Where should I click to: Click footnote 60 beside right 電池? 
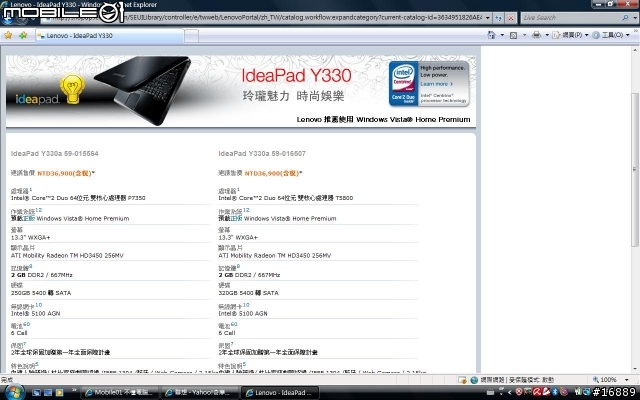(x=234, y=324)
